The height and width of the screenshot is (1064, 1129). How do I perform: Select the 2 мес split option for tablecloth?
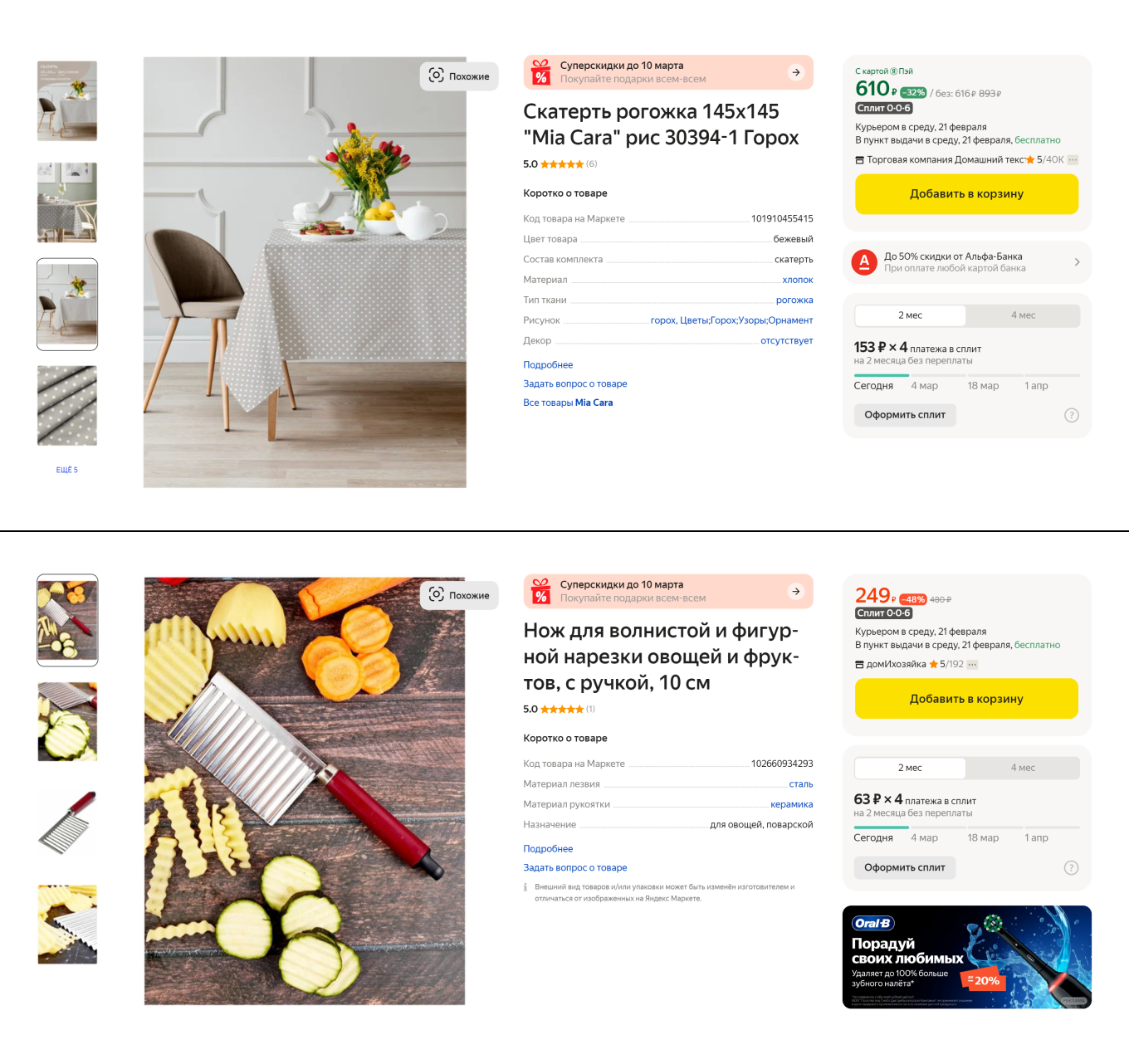click(x=910, y=315)
